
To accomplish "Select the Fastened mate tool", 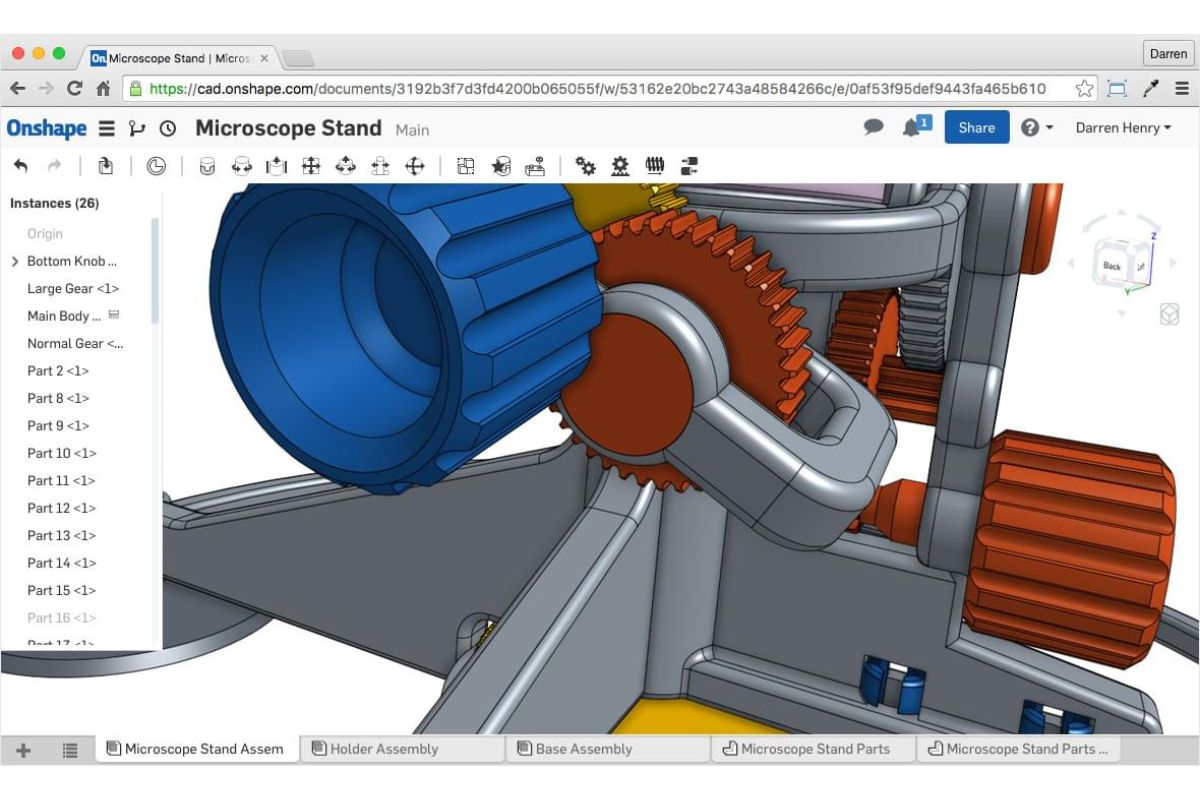I will pyautogui.click(x=207, y=166).
